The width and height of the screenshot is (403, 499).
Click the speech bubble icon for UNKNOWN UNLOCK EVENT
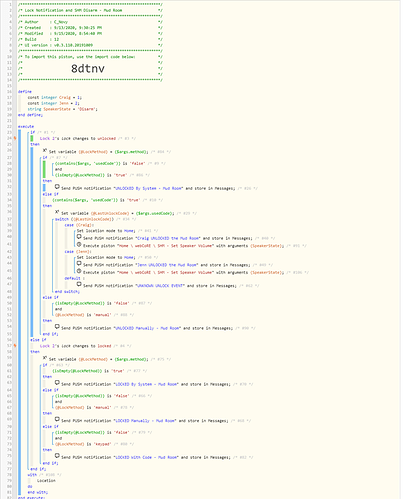point(79,284)
